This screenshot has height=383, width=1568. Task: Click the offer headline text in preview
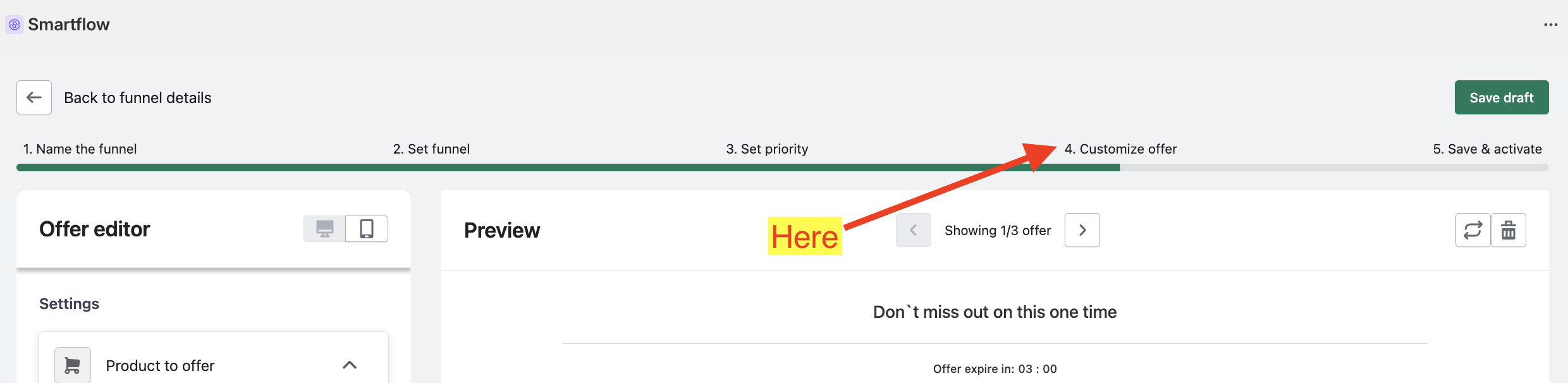pos(995,312)
